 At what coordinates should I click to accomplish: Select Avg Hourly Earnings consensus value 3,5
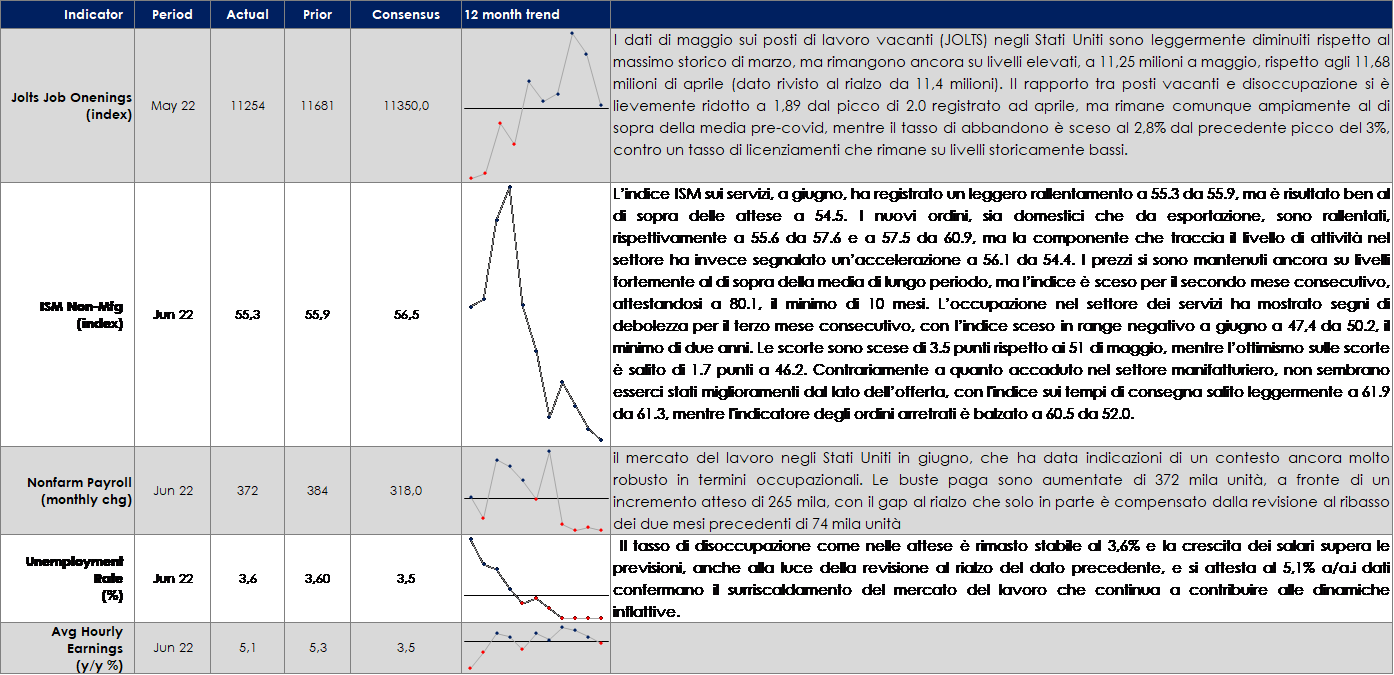click(405, 648)
